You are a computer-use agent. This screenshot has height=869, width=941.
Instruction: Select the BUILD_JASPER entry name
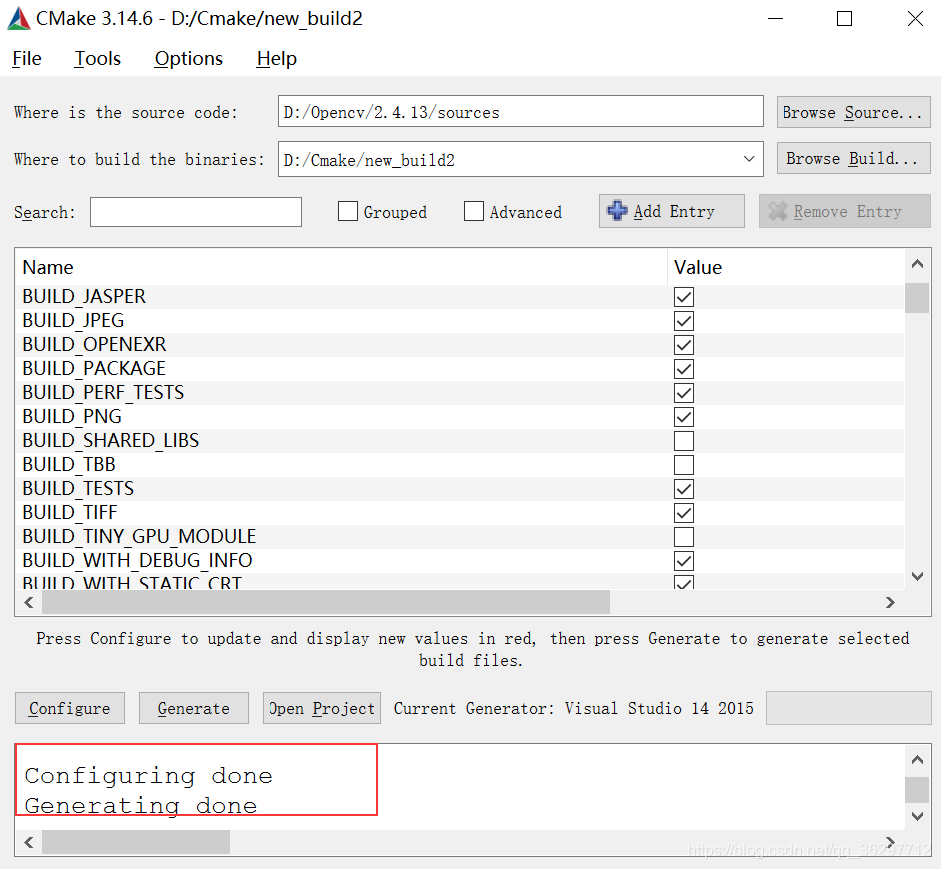pos(84,296)
